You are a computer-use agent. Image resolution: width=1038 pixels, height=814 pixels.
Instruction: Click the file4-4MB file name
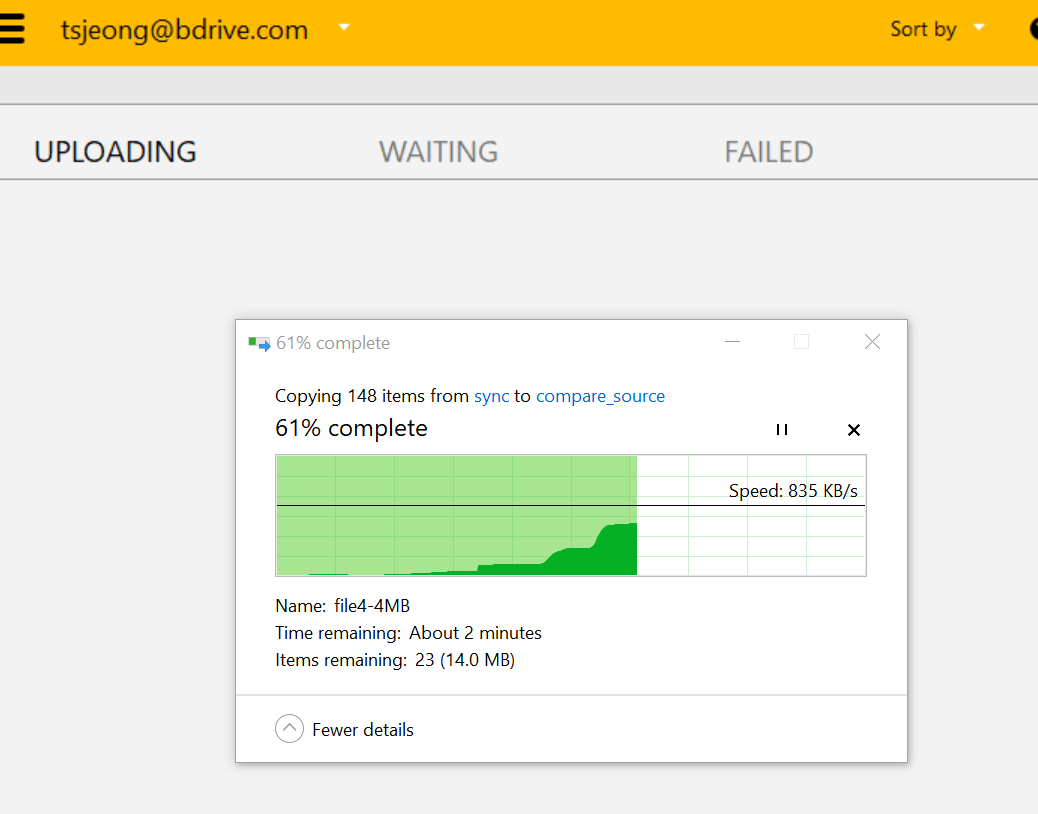pos(372,606)
